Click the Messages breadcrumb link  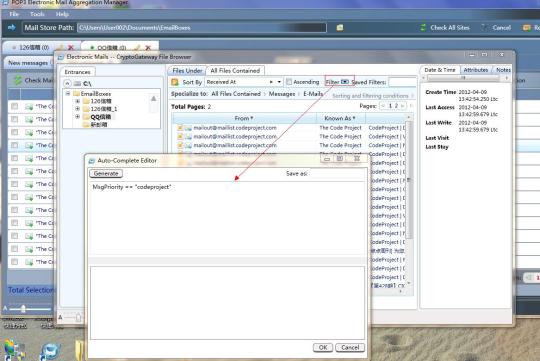[282, 94]
